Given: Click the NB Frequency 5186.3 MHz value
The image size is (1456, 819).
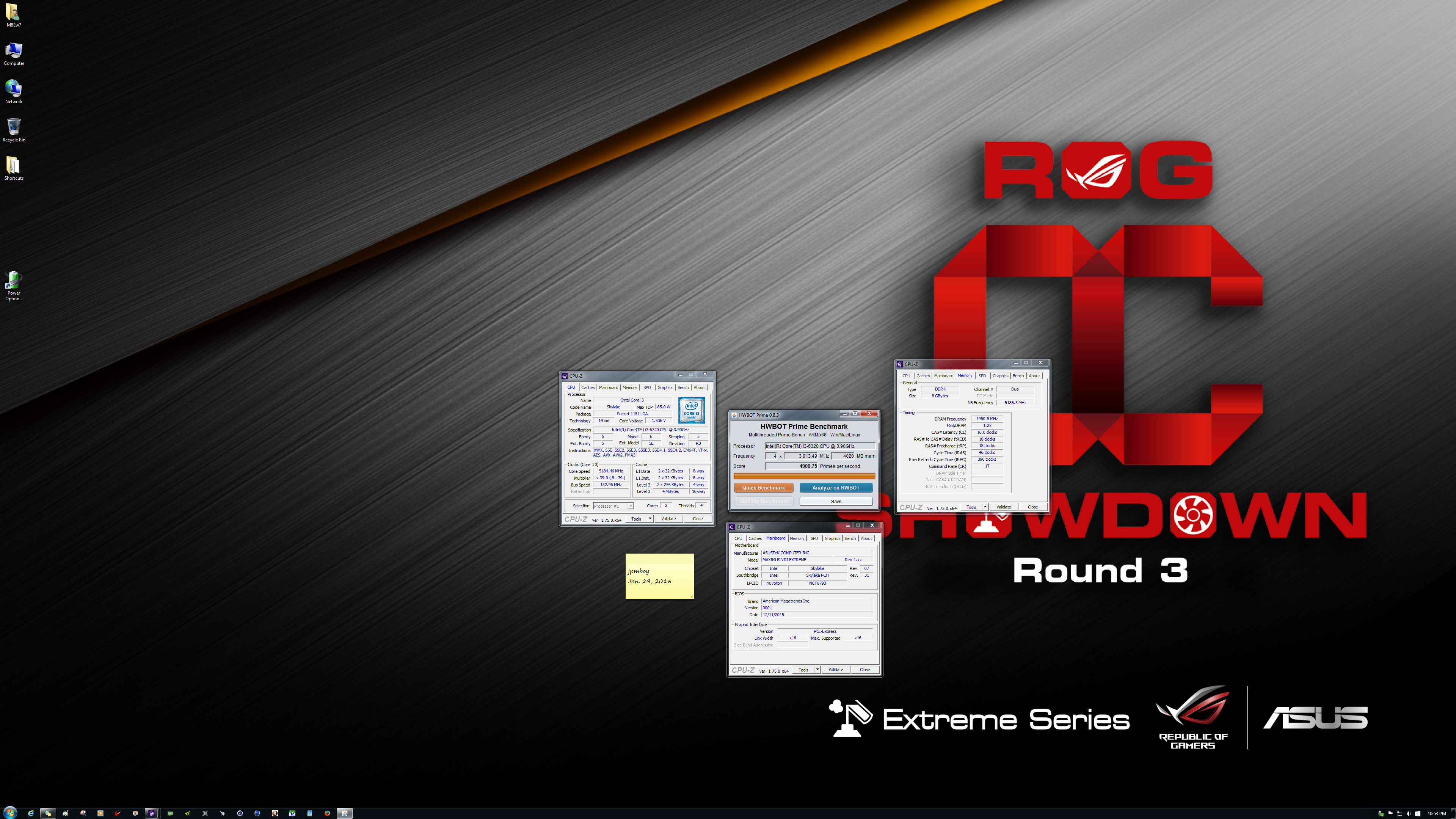Looking at the screenshot, I should [x=1015, y=402].
